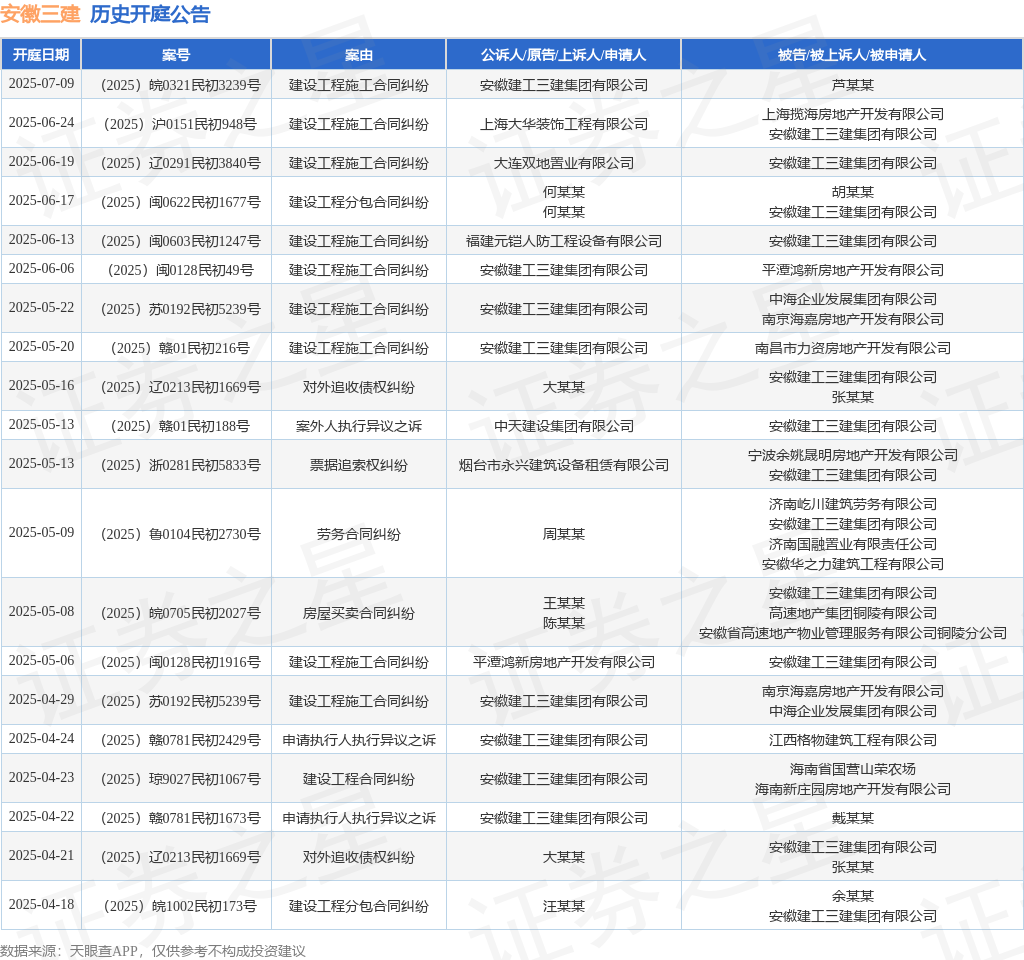1024x960 pixels.
Task: Click the 被告/被上诉人/被申请人 column header
Action: pos(852,55)
